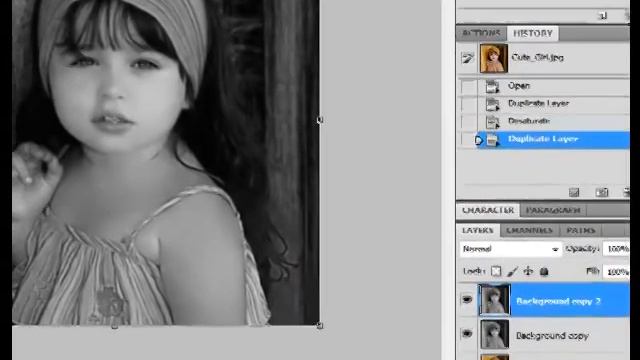Click the icon of the selected Duplicate Layer state
Image resolution: width=640 pixels, height=360 pixels.
[493, 140]
